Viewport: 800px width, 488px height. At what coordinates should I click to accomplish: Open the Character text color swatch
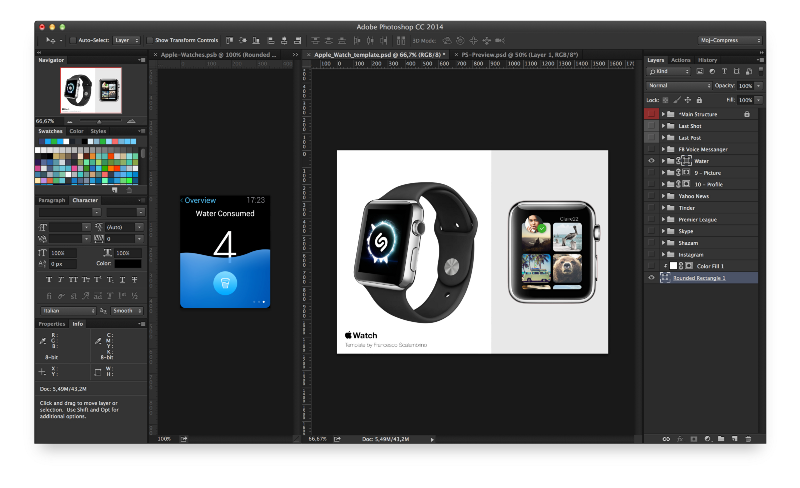[128, 264]
